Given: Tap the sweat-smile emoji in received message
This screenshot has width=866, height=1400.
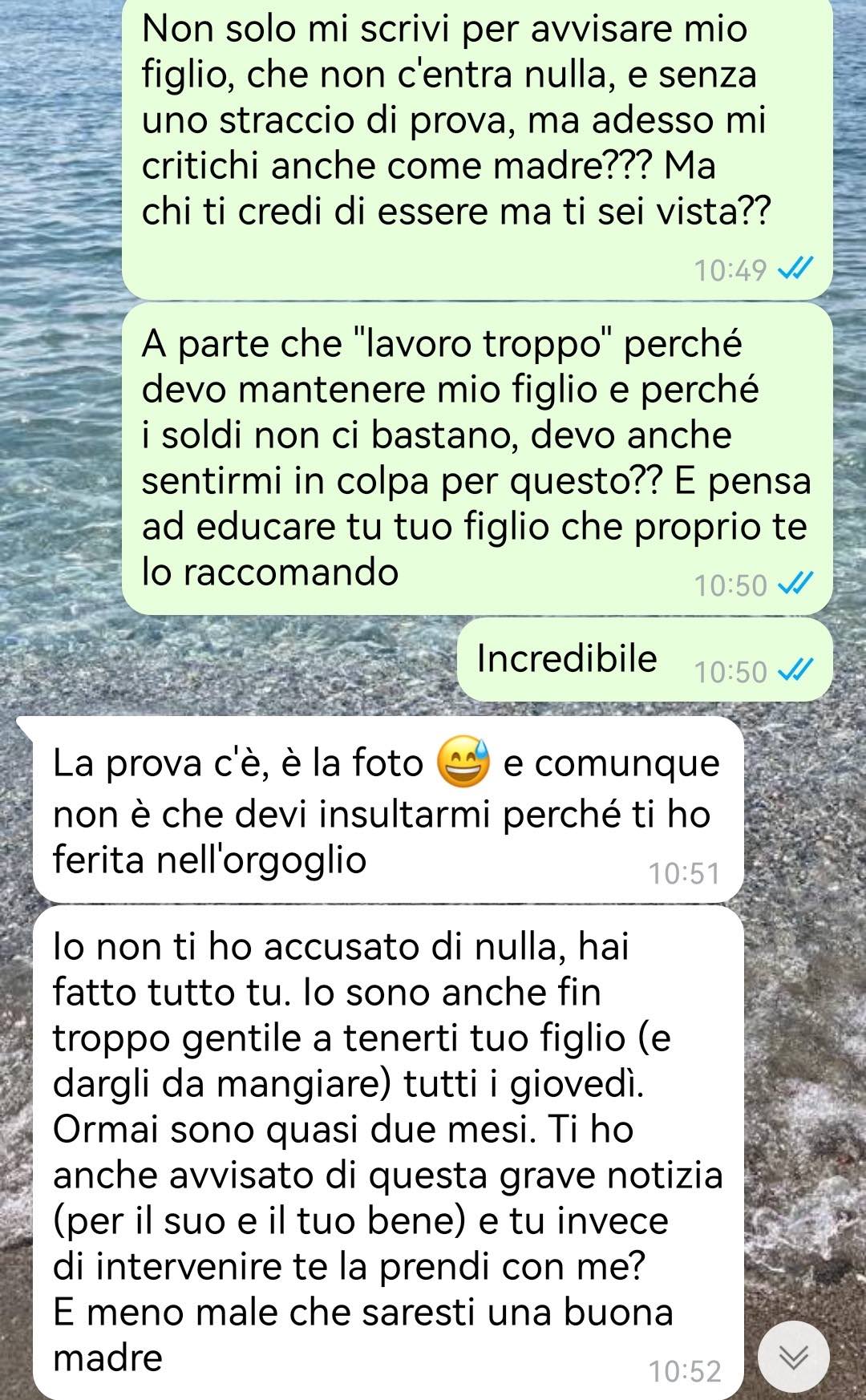Looking at the screenshot, I should 463,761.
